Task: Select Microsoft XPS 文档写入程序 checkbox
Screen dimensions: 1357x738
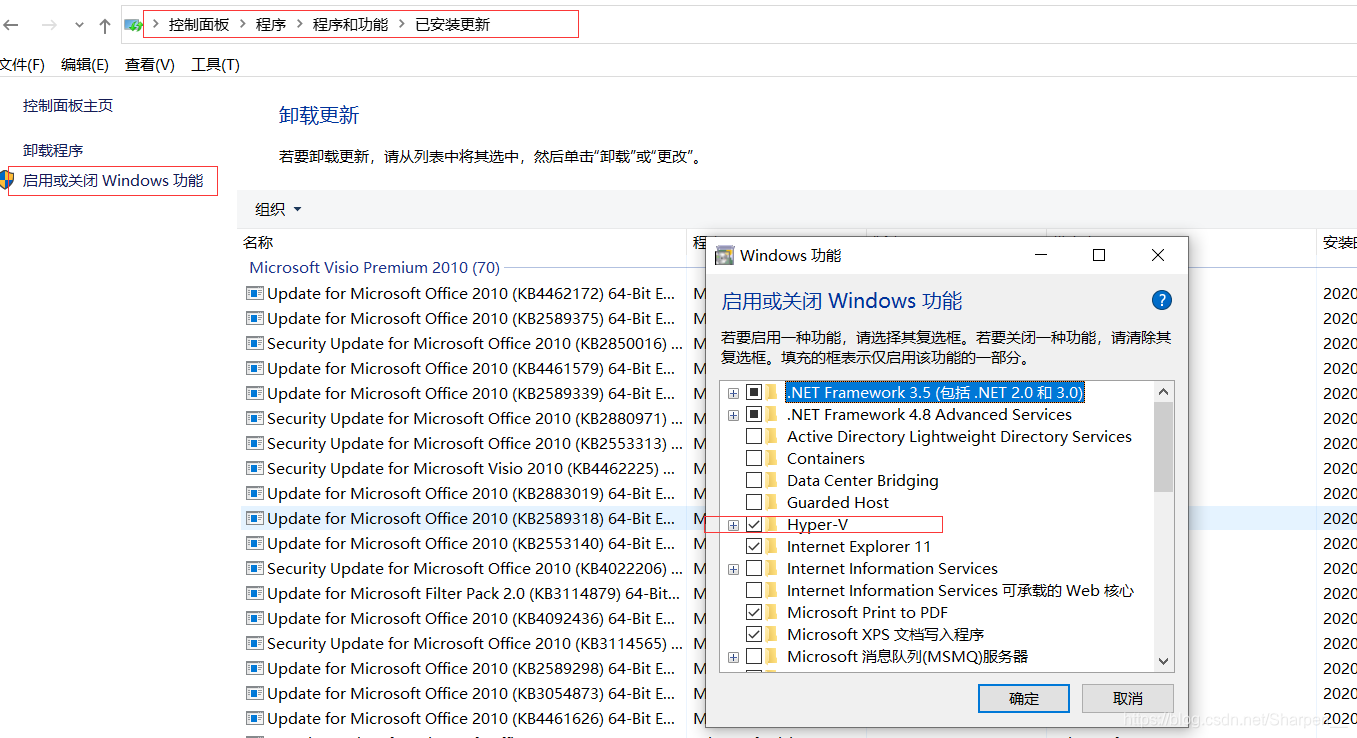Action: [754, 634]
